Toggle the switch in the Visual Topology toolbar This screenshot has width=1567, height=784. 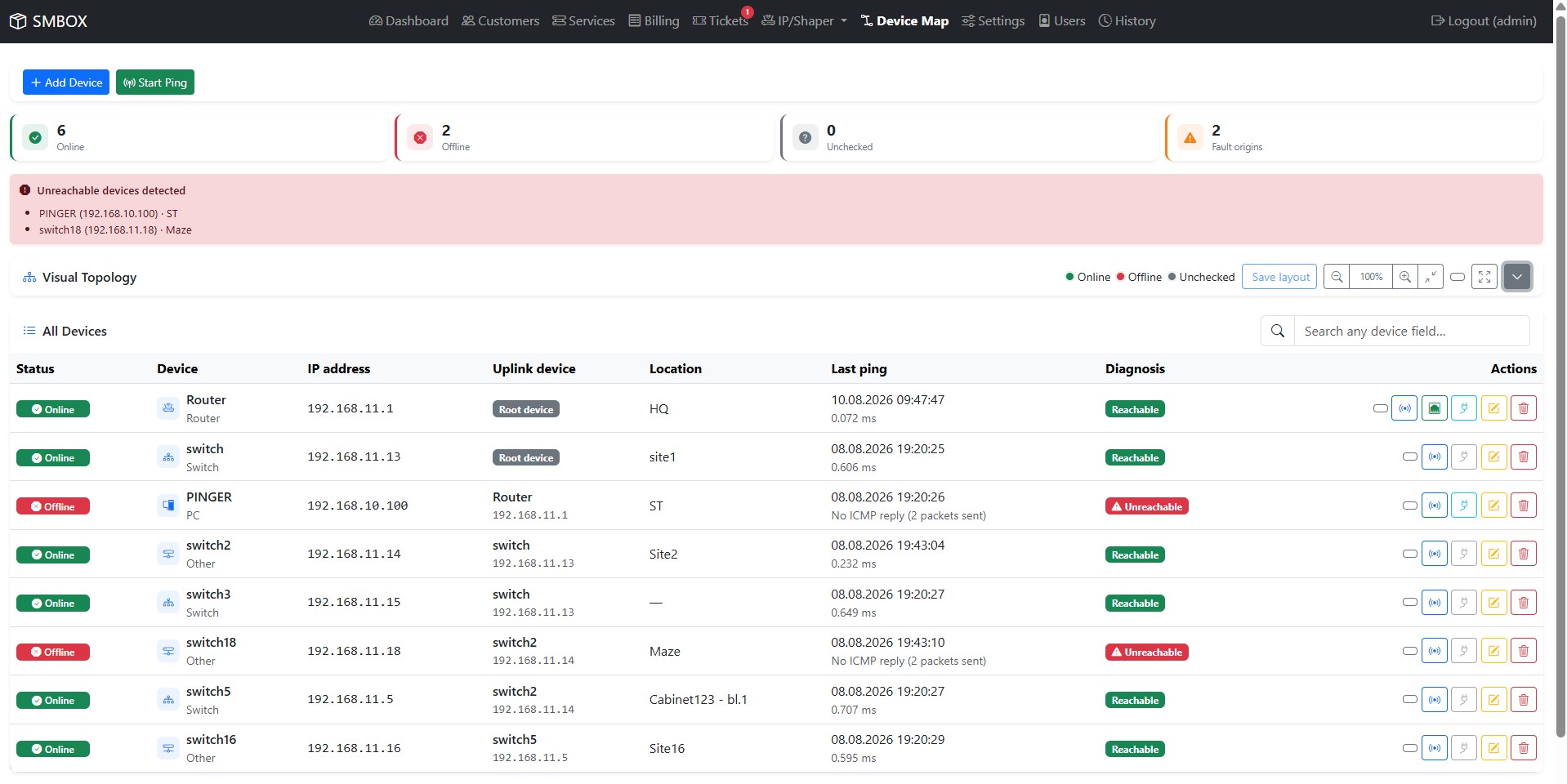tap(1458, 277)
